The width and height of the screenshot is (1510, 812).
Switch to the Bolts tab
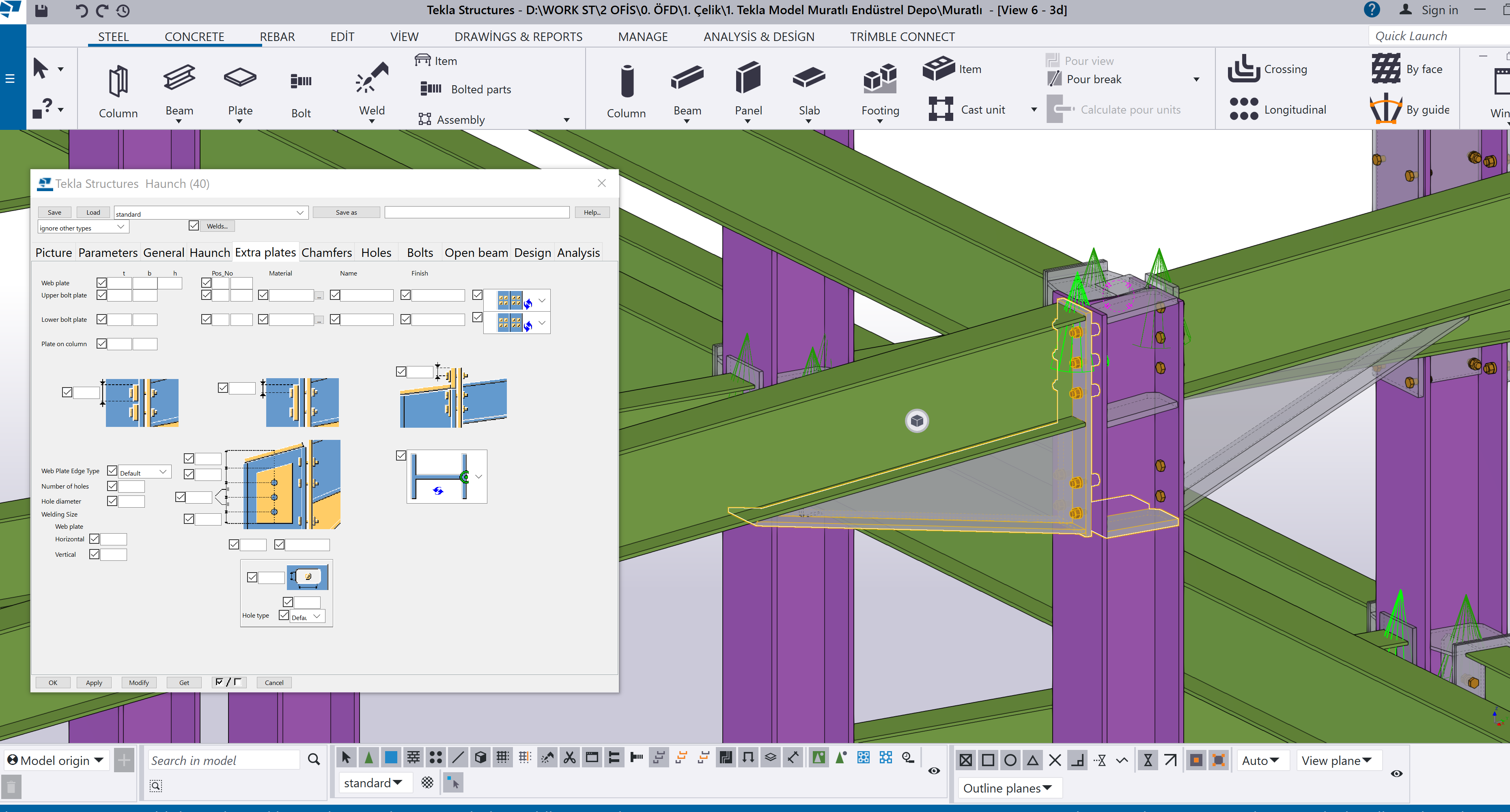(420, 253)
